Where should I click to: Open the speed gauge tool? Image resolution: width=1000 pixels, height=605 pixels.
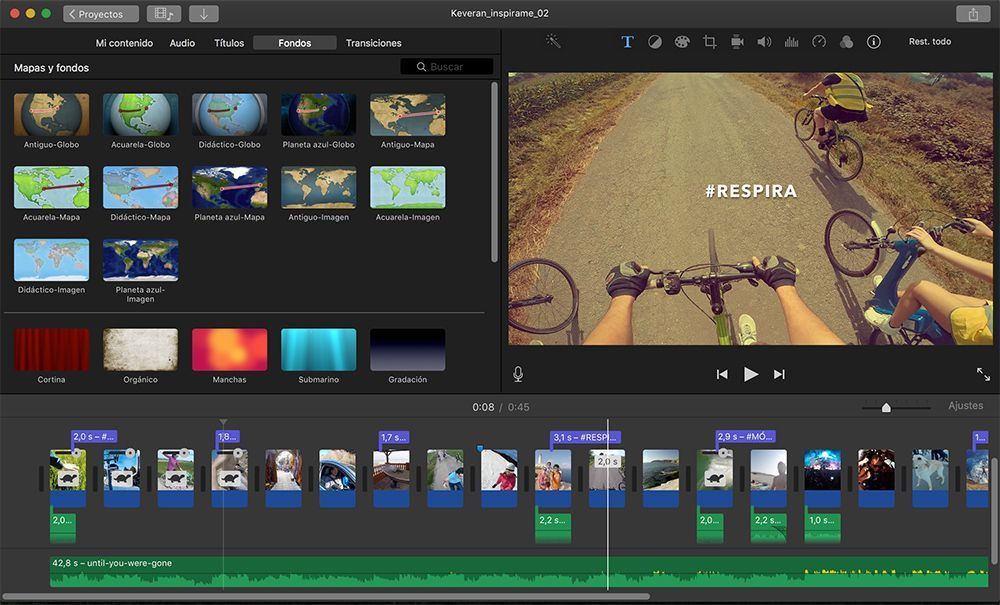click(x=819, y=41)
